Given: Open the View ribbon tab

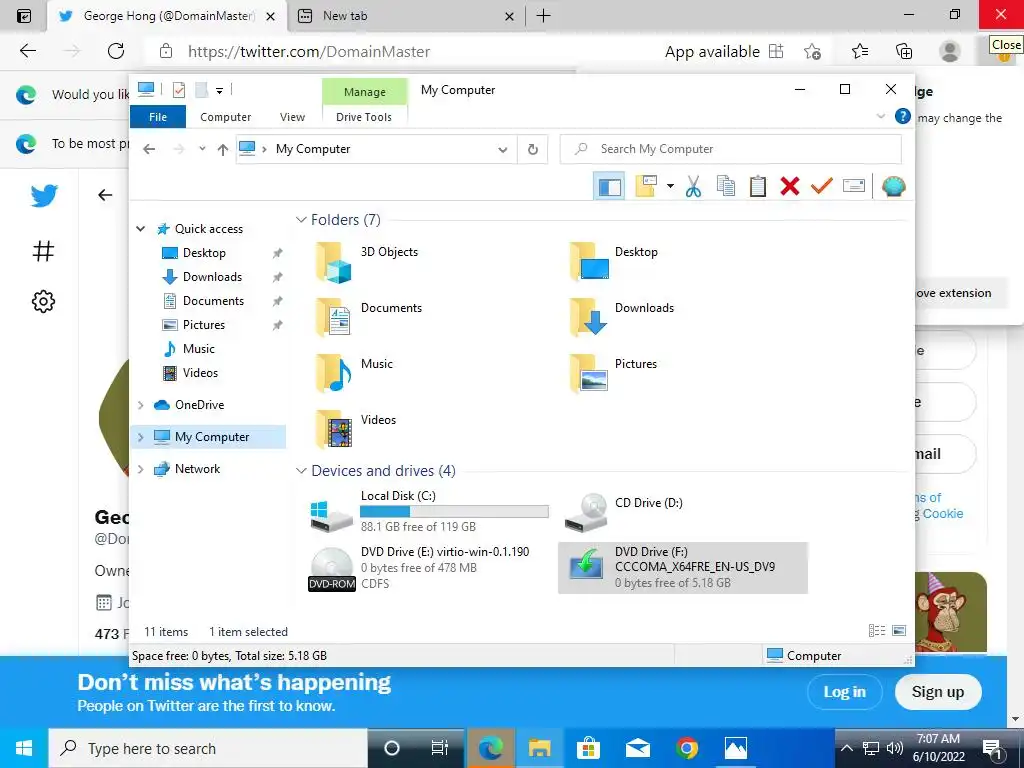Looking at the screenshot, I should 292,117.
